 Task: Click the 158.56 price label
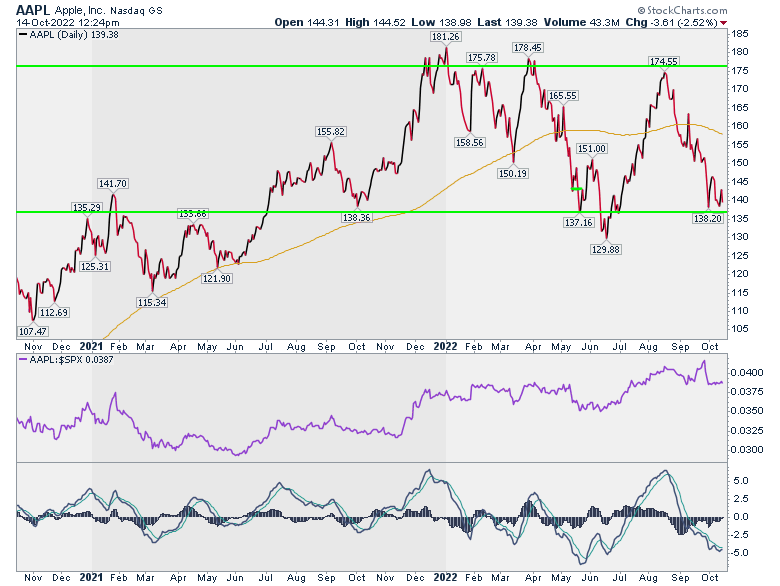tap(469, 143)
